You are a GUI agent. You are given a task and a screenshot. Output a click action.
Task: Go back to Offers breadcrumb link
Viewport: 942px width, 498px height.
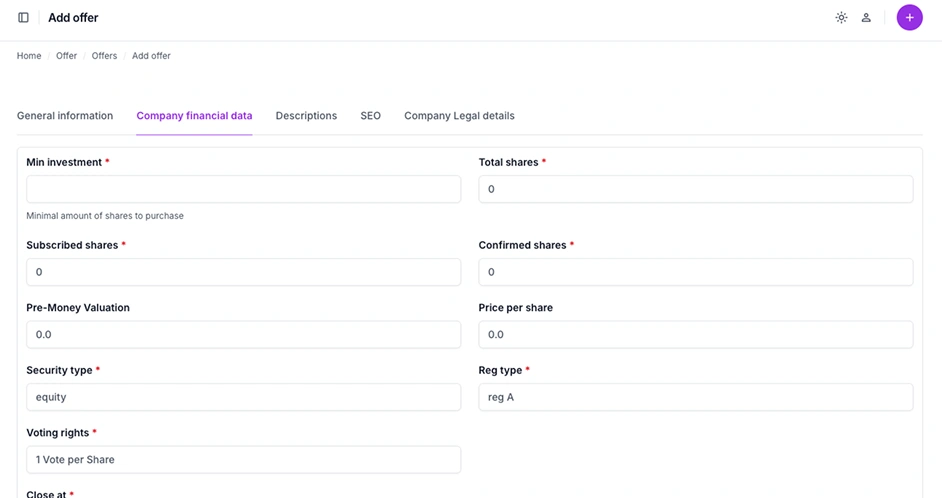pos(104,56)
